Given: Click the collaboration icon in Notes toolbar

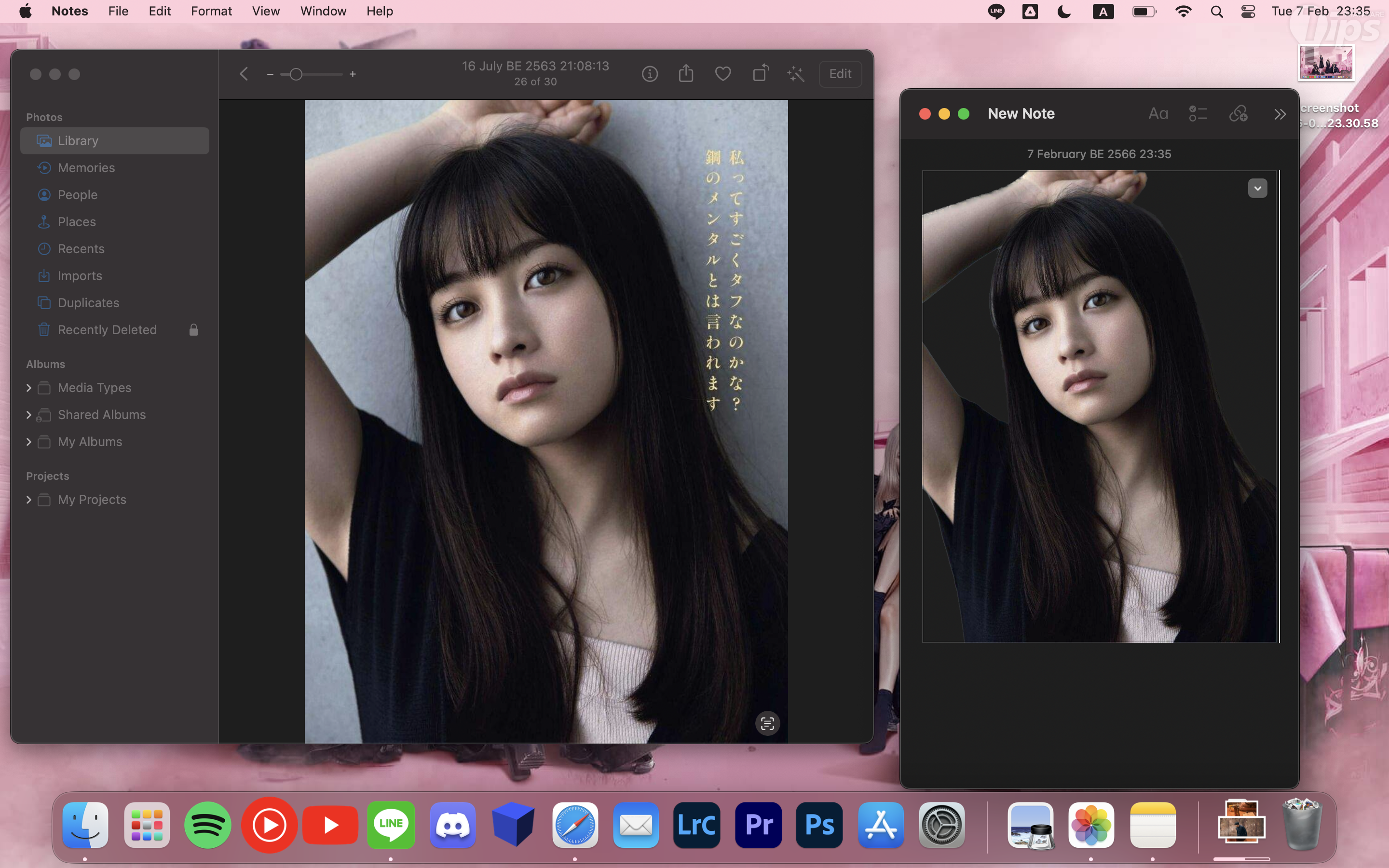Looking at the screenshot, I should (x=1238, y=114).
